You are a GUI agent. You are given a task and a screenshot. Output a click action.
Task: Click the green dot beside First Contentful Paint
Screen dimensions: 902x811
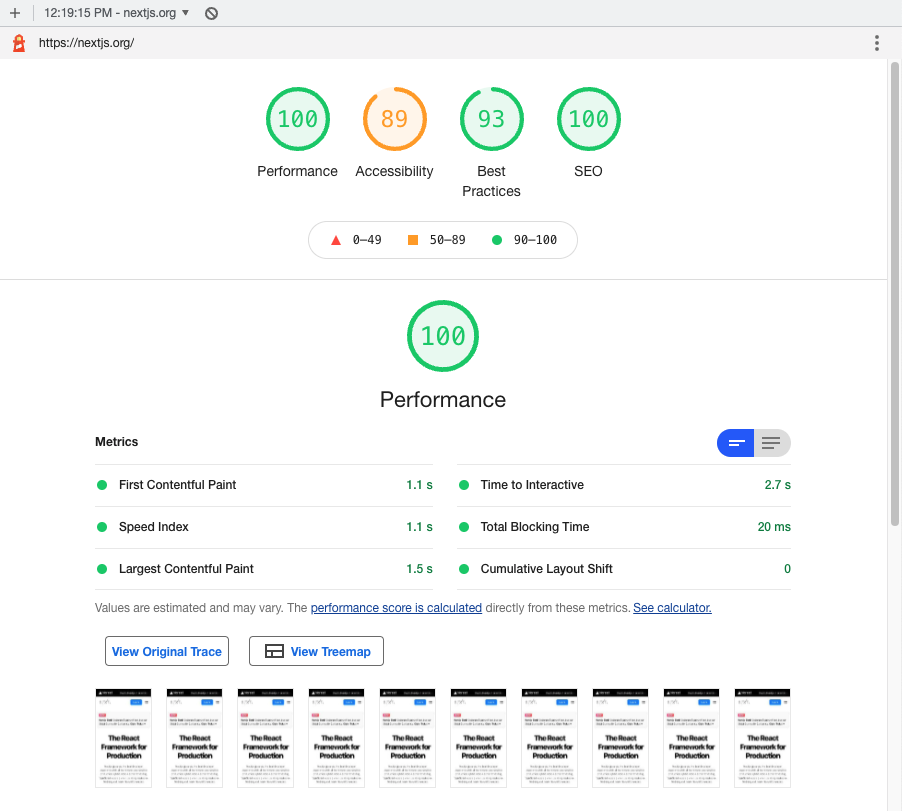coord(102,485)
